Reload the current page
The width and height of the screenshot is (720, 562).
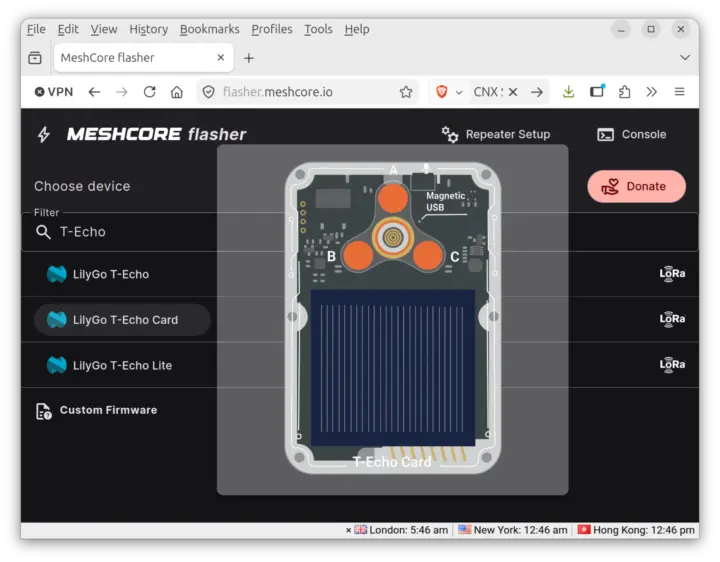tap(149, 92)
